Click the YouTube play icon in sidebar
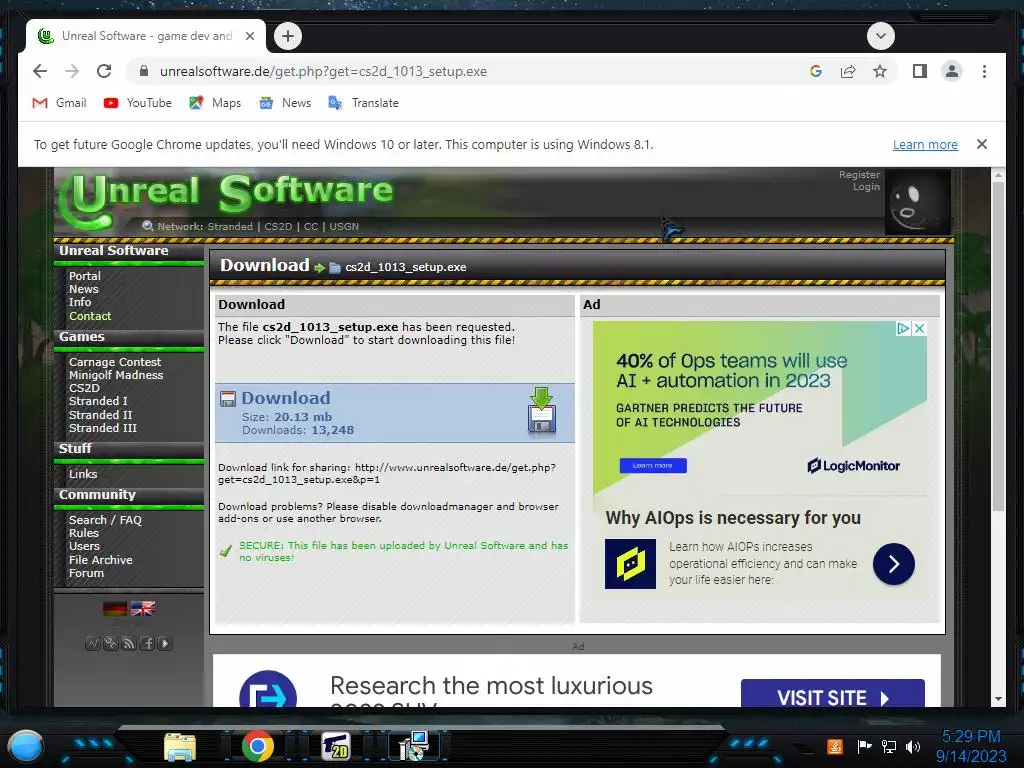The width and height of the screenshot is (1024, 768). [x=165, y=643]
